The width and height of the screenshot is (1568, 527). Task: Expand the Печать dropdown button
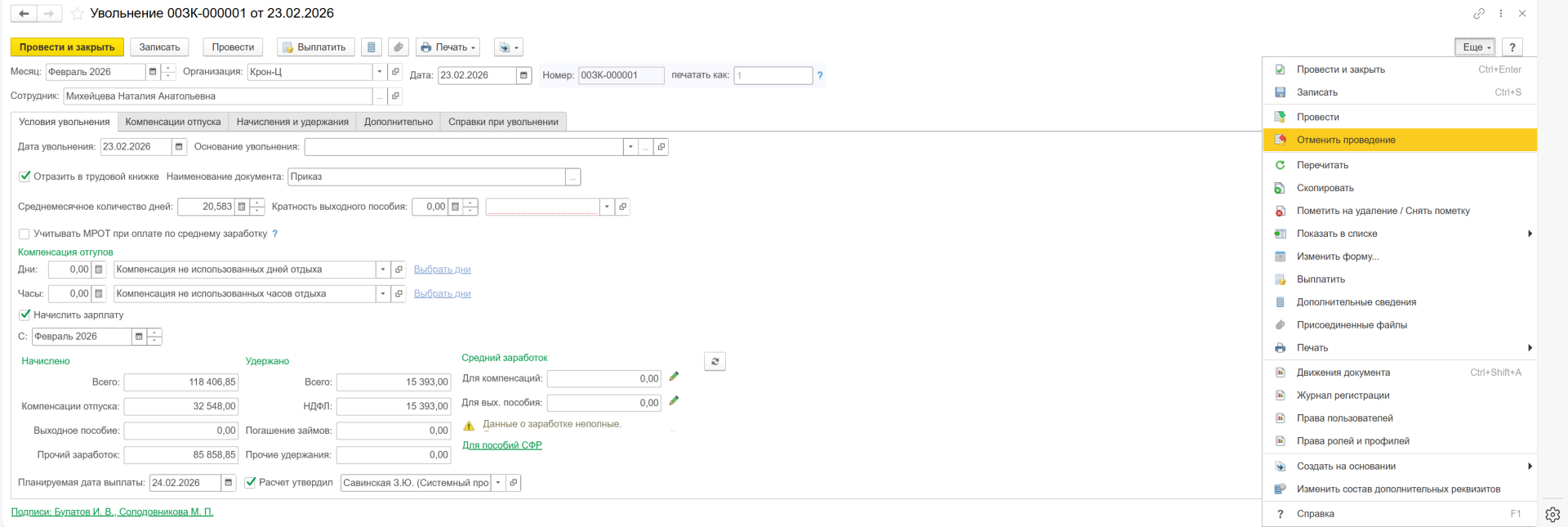pyautogui.click(x=448, y=47)
